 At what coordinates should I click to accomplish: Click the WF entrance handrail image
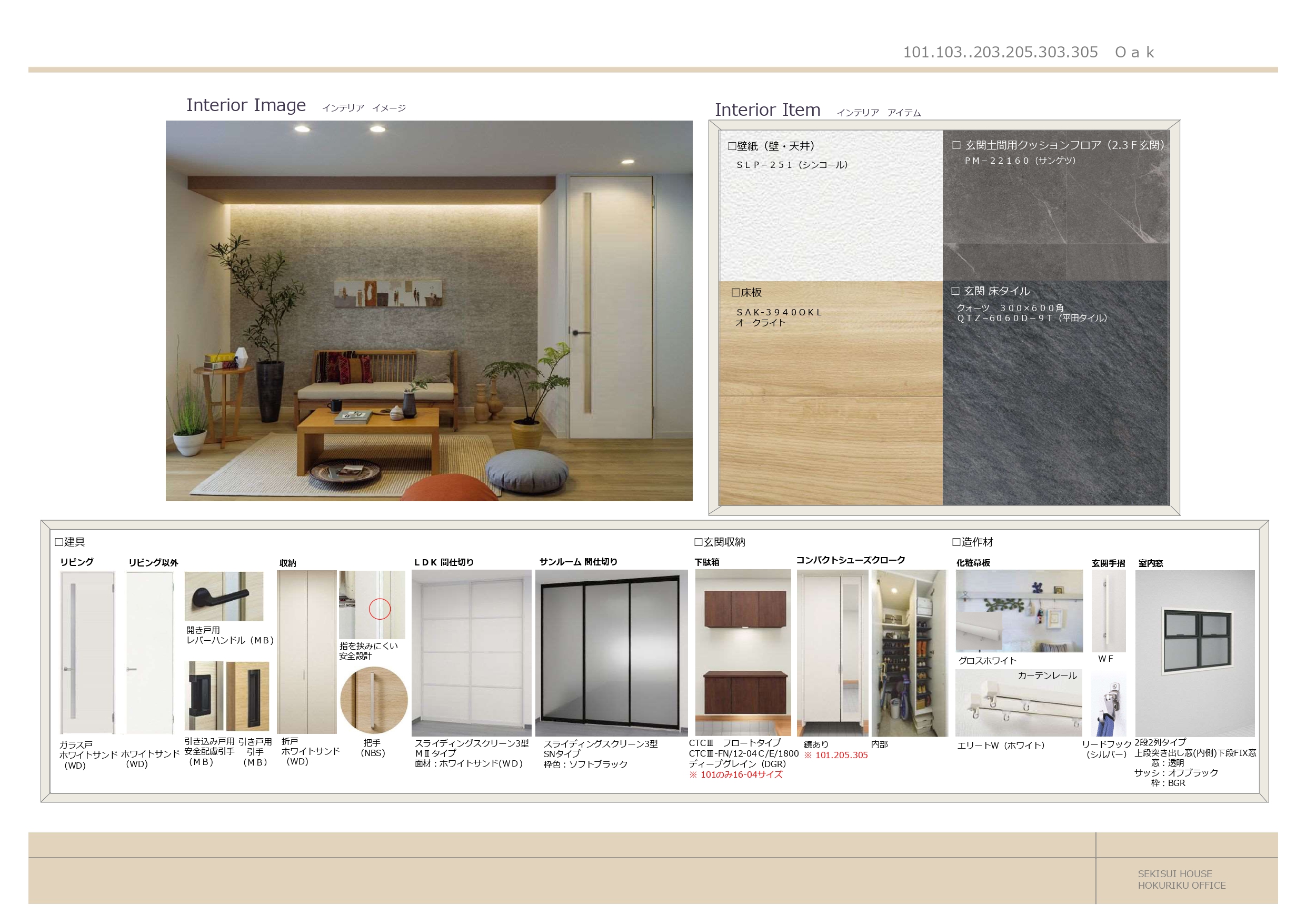1108,611
